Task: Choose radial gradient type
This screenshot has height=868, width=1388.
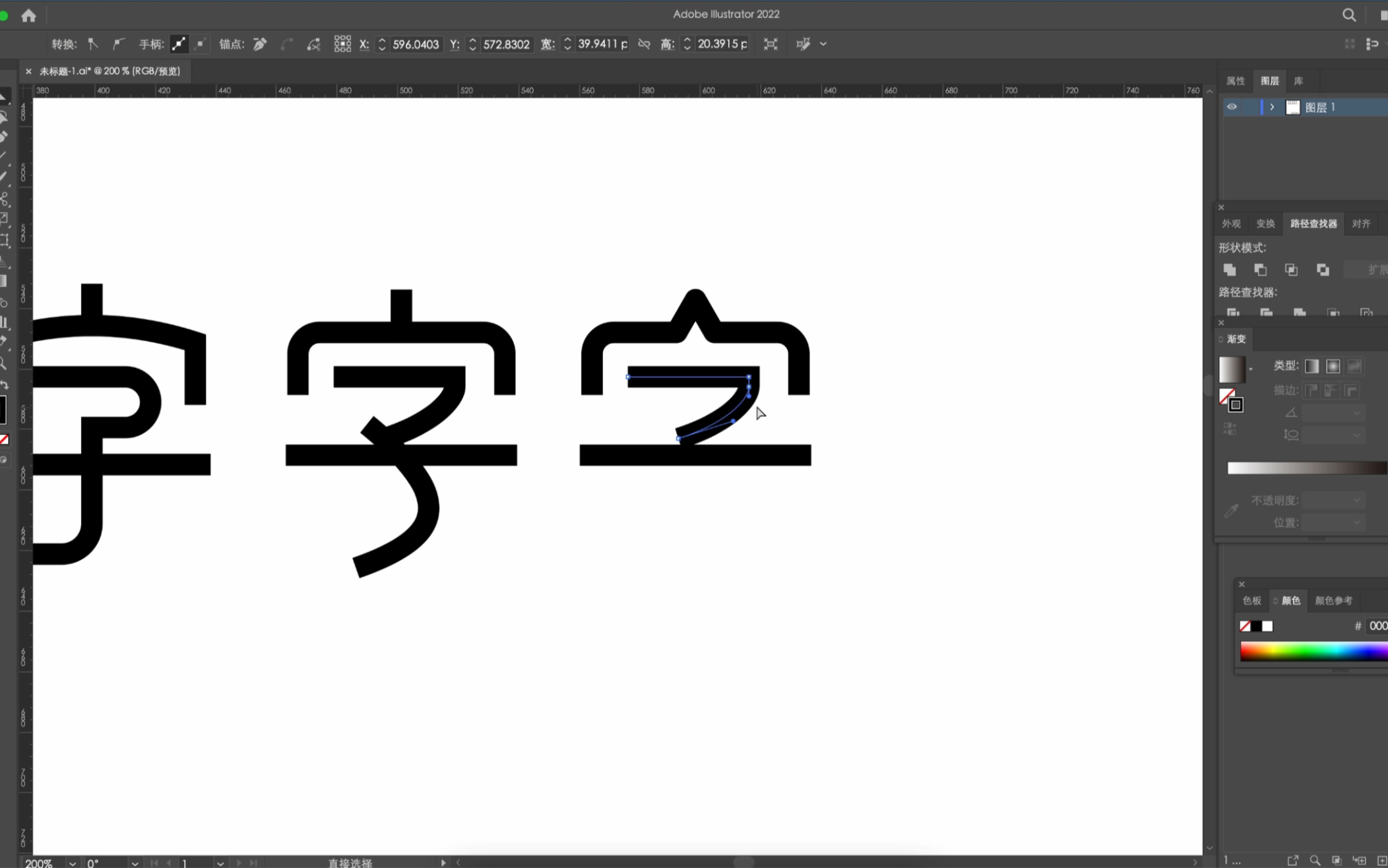Action: (x=1333, y=366)
